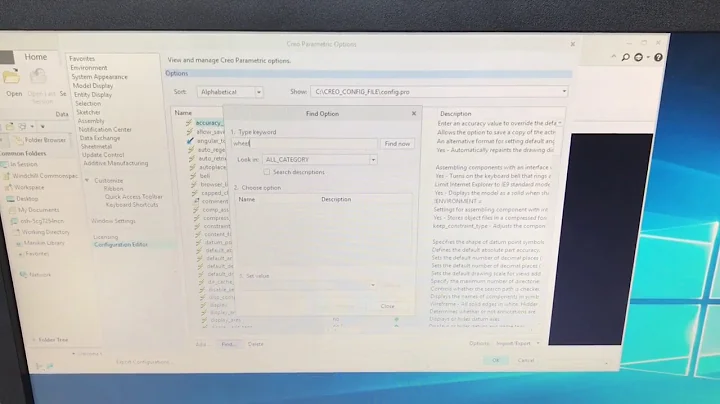Toggle the Search descriptions checkbox
720x404 pixels.
tap(267, 172)
